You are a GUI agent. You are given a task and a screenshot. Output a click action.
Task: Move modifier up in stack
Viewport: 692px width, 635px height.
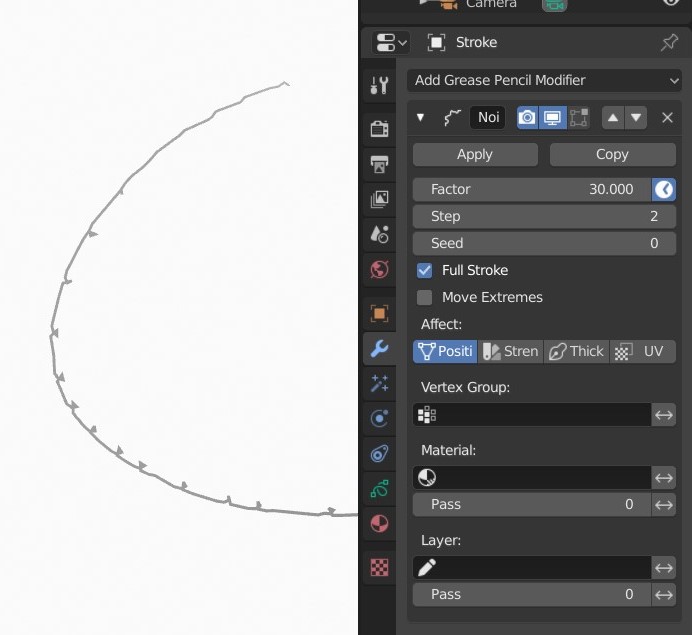tap(613, 118)
